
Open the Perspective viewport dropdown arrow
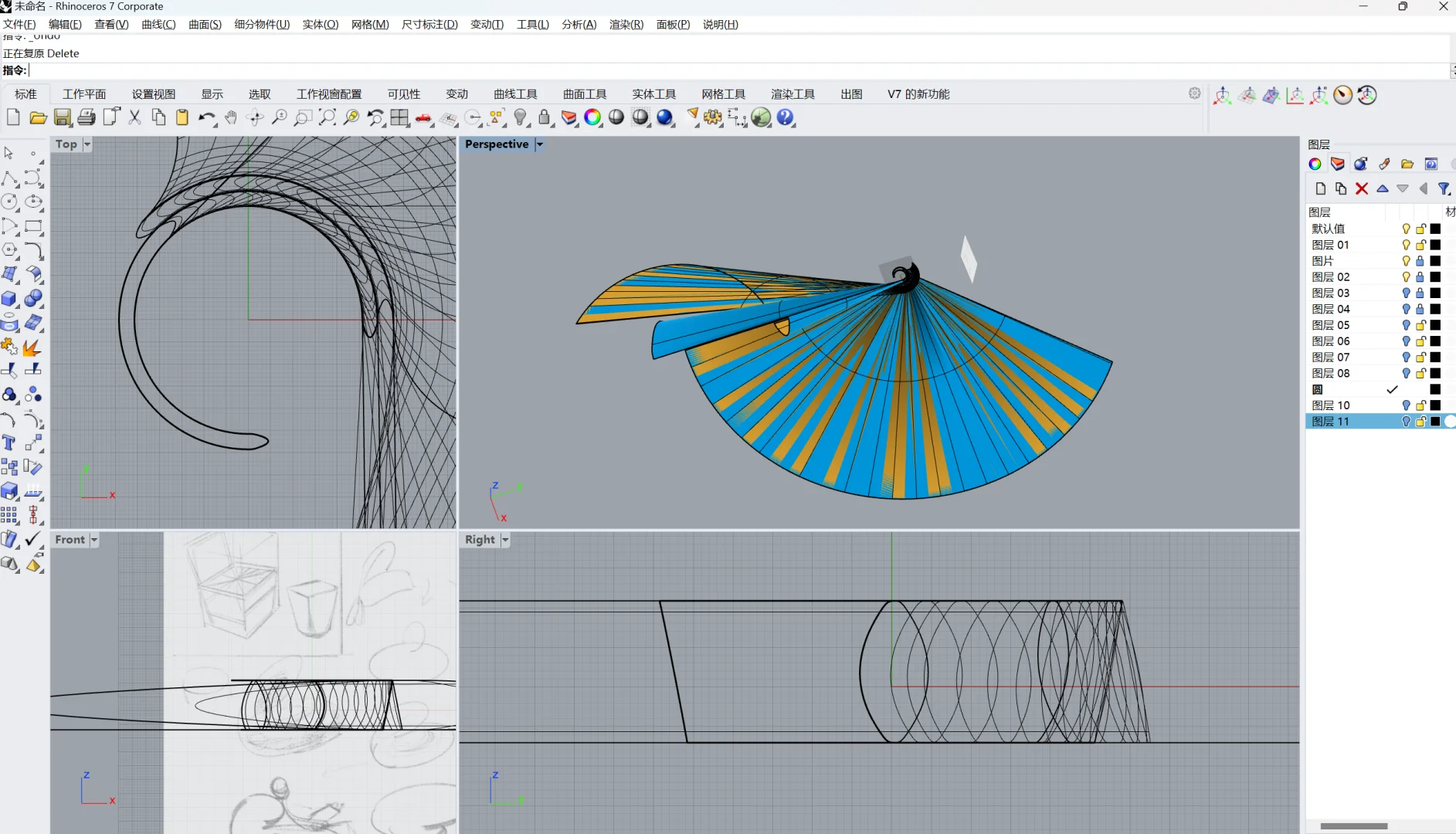pos(540,144)
